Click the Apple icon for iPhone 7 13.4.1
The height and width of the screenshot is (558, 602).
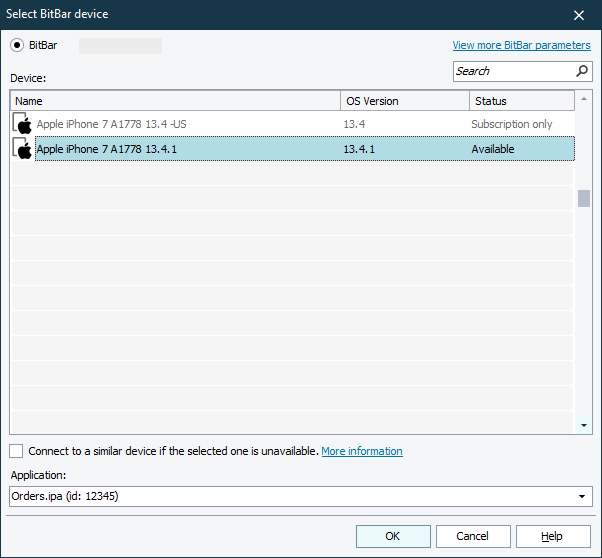pyautogui.click(x=22, y=149)
